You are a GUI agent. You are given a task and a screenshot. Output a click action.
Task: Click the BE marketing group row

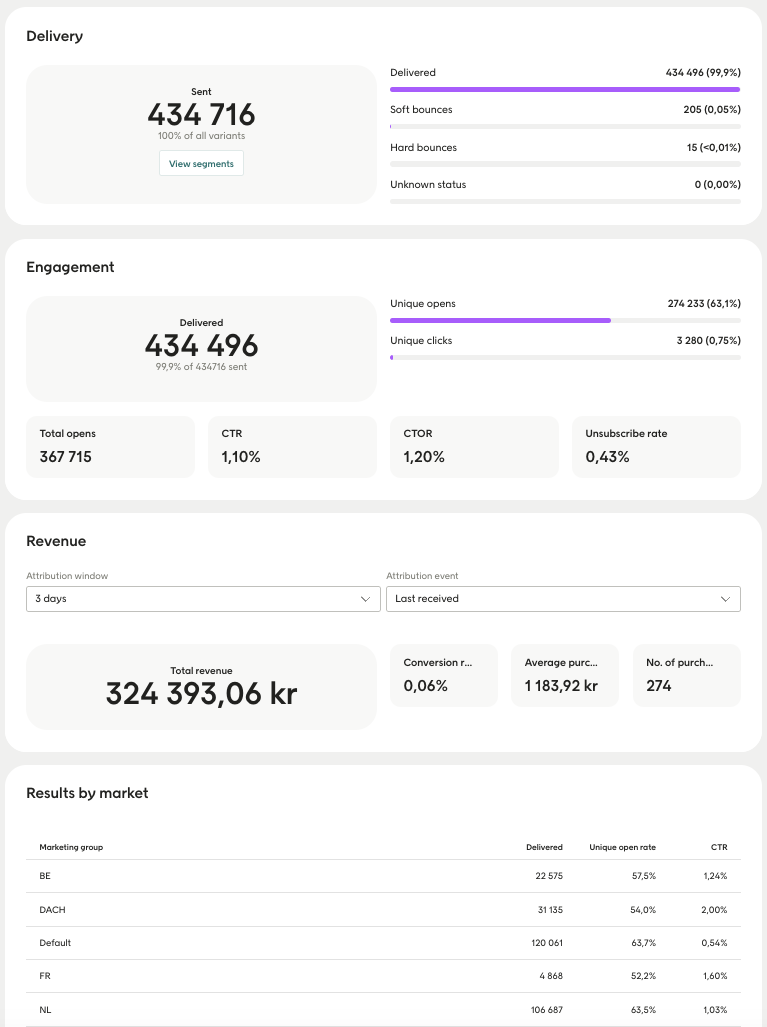pos(383,876)
